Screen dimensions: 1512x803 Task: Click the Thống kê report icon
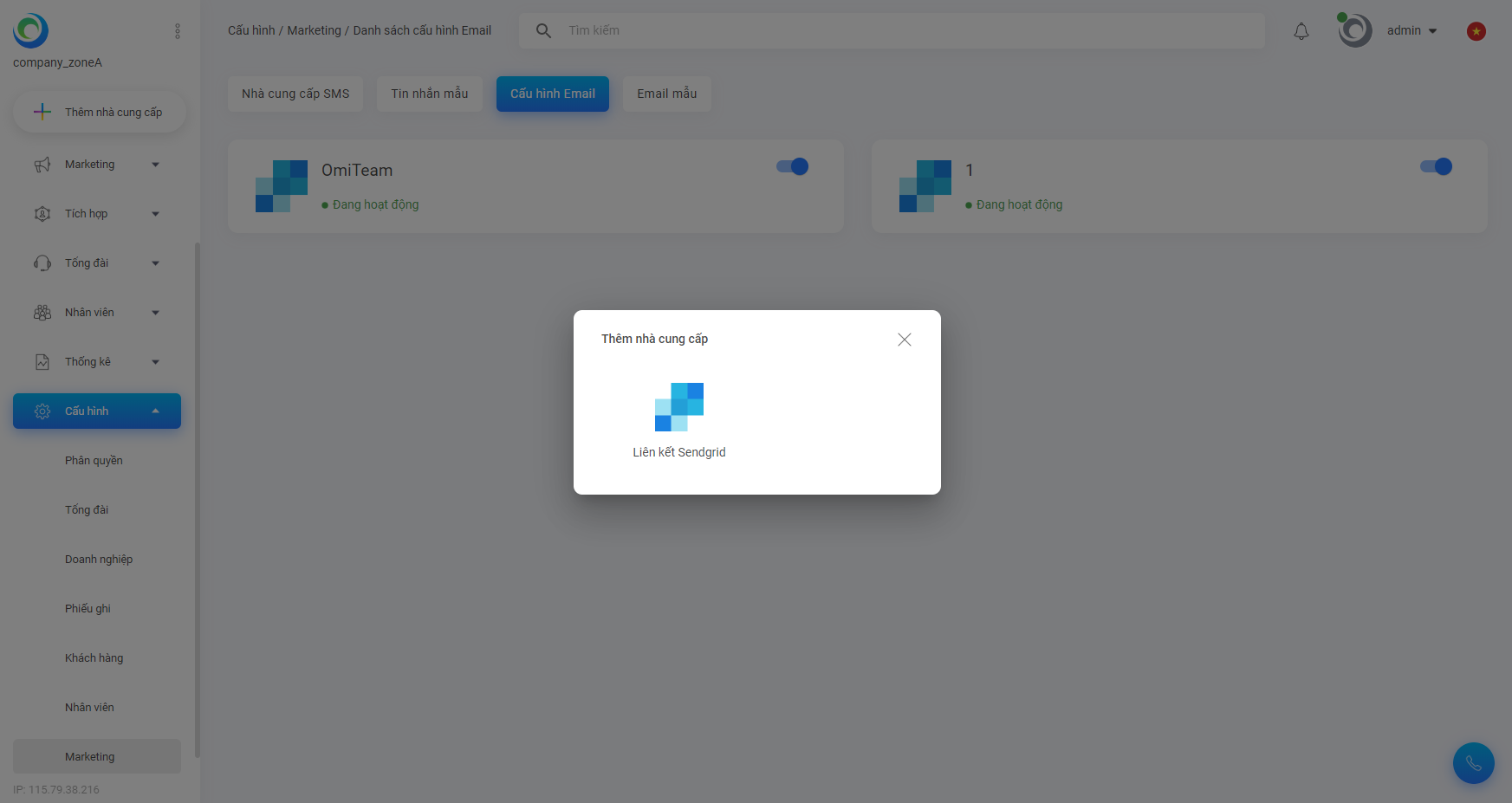pyautogui.click(x=42, y=362)
